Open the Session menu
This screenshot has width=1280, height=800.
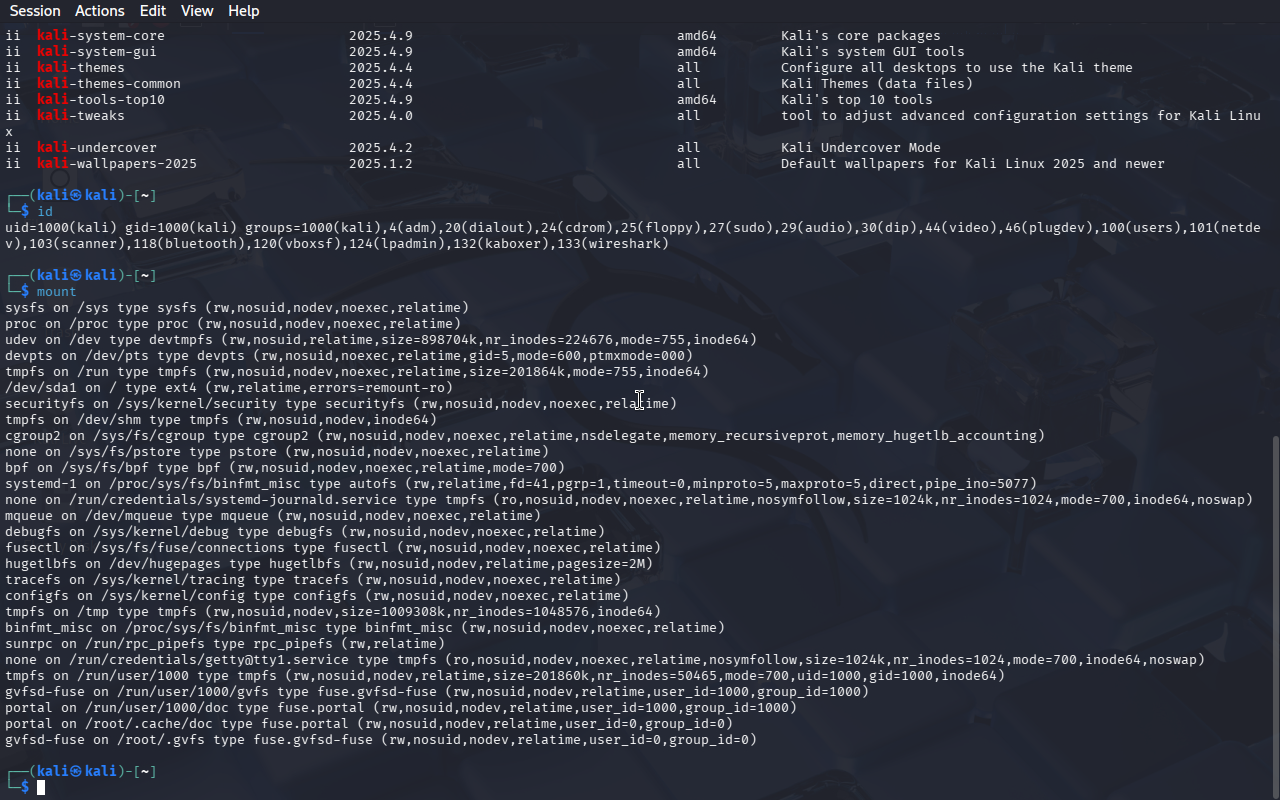click(x=35, y=11)
